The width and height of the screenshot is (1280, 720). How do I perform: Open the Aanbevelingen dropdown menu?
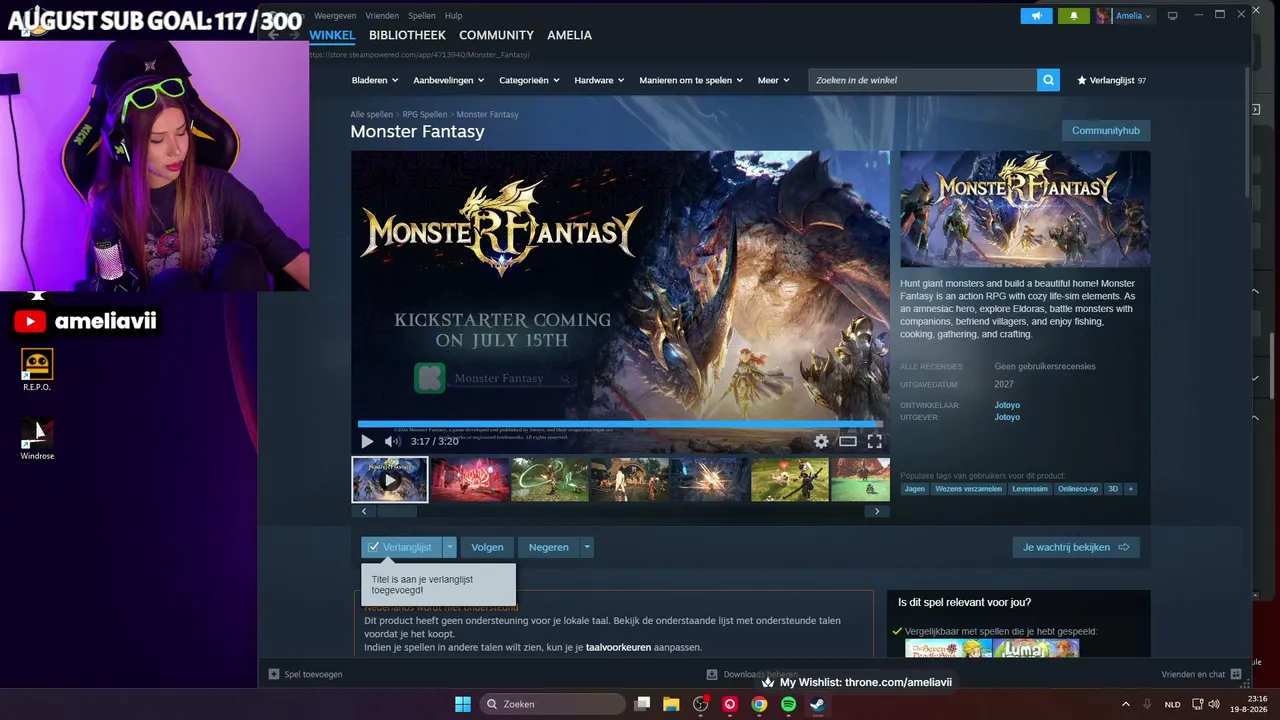[449, 80]
